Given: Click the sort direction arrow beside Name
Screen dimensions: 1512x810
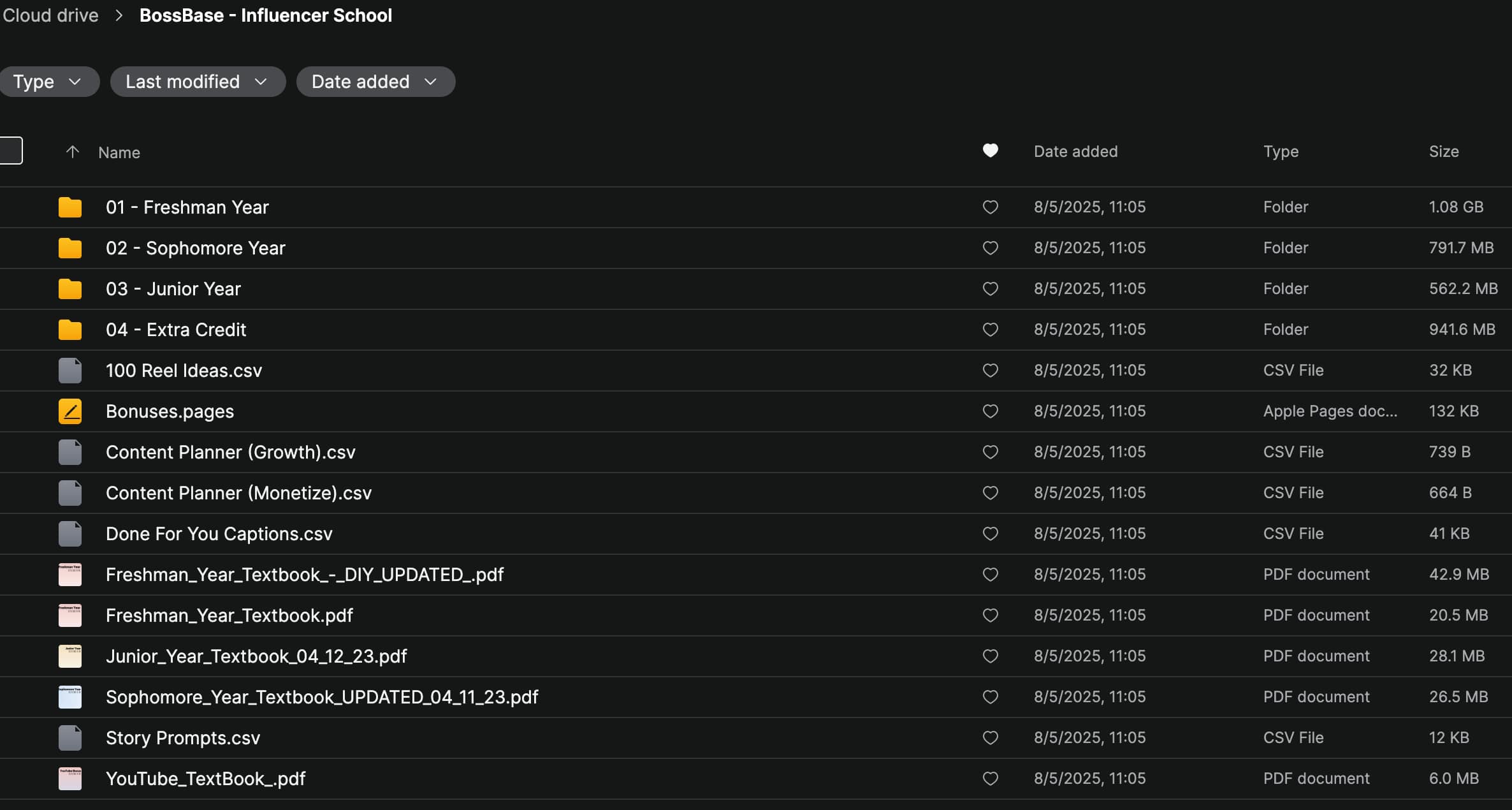Looking at the screenshot, I should (73, 152).
